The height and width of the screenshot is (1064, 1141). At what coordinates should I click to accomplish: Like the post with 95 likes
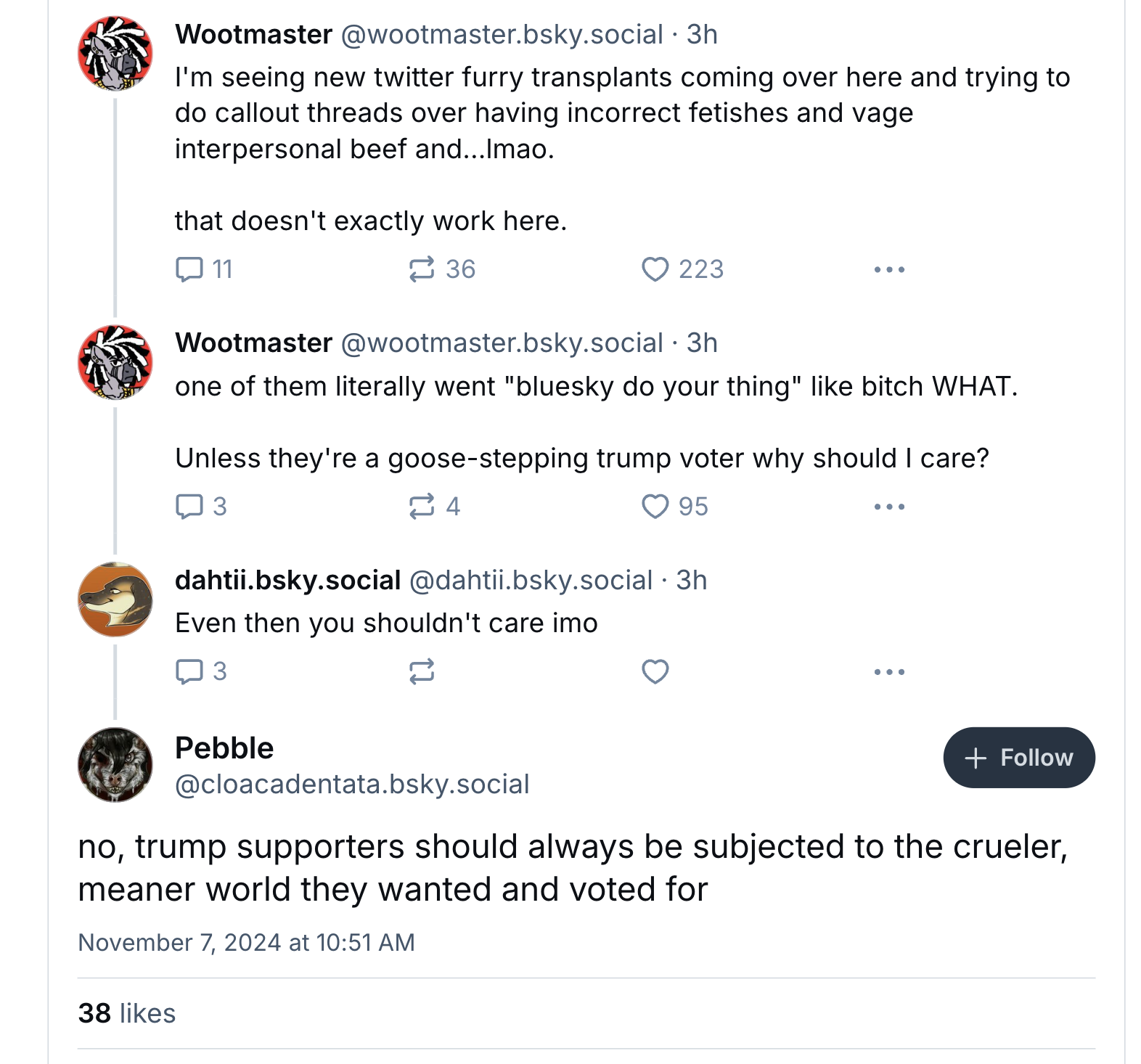(x=655, y=506)
